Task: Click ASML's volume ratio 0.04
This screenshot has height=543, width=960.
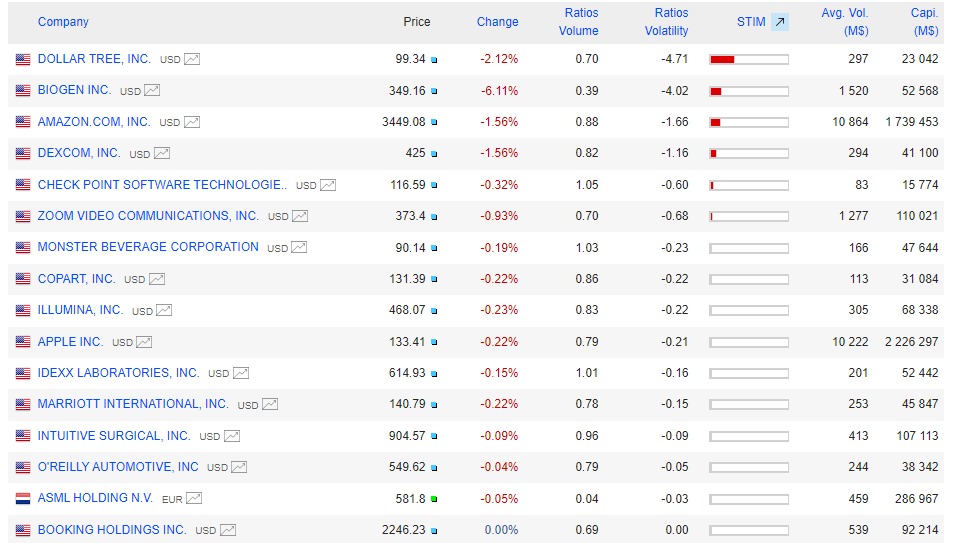Action: pyautogui.click(x=587, y=498)
